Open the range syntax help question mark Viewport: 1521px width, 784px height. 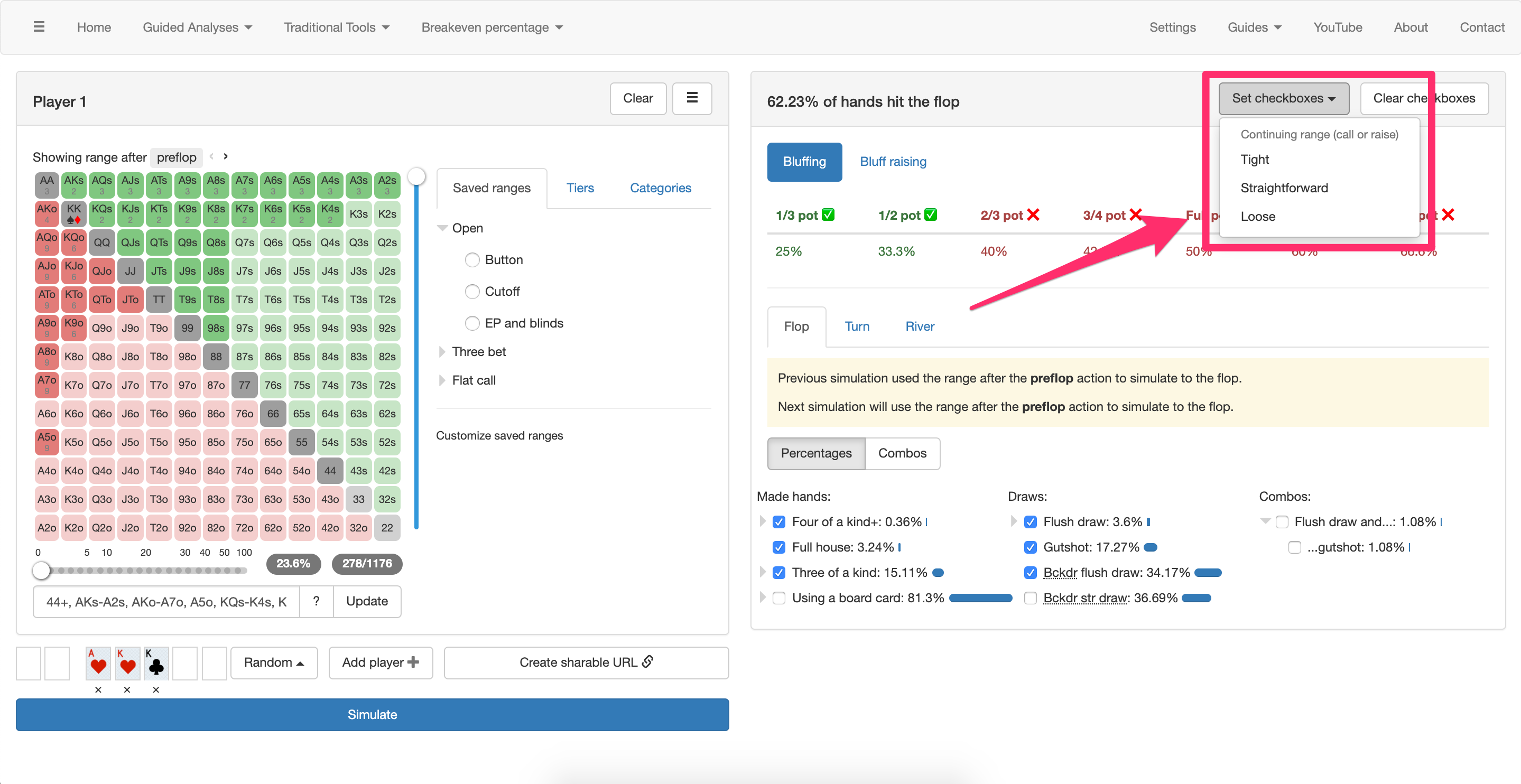[317, 602]
